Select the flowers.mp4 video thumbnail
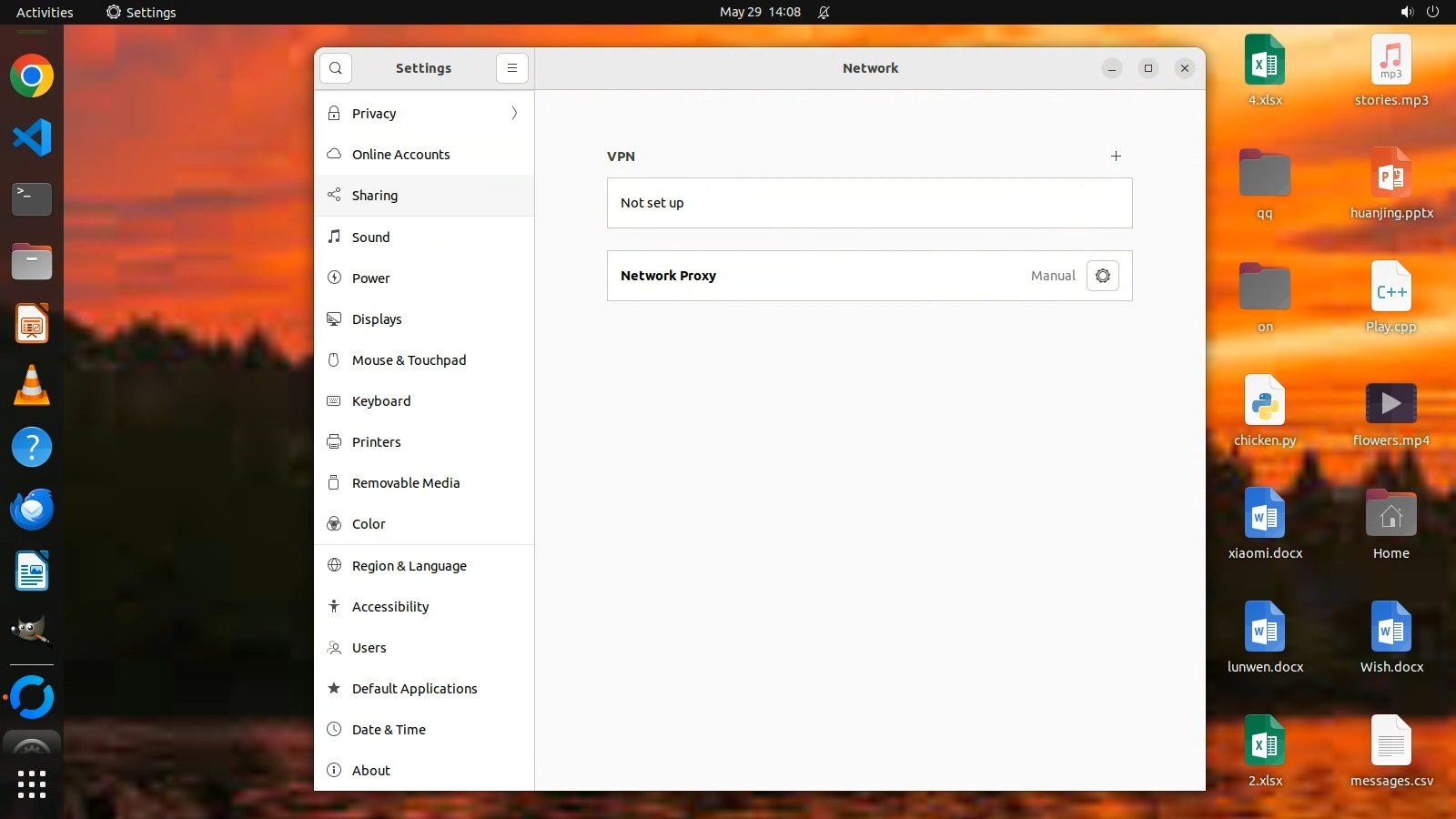Image resolution: width=1456 pixels, height=819 pixels. (1390, 403)
